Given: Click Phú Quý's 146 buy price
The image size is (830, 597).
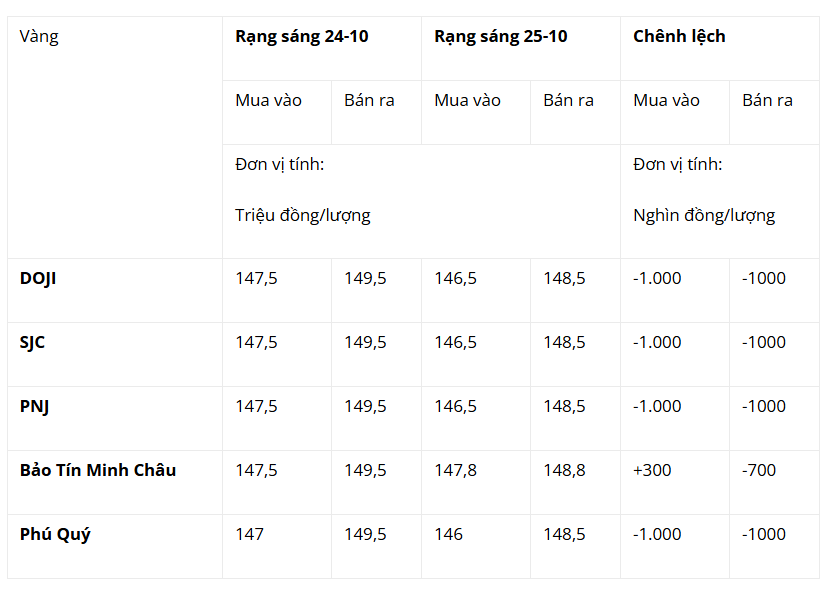Looking at the screenshot, I should click(x=449, y=534).
